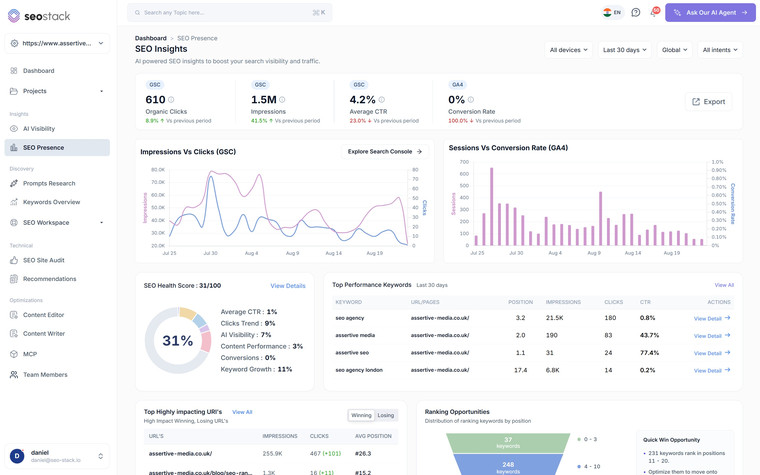Click the search magnifier icon

(x=138, y=13)
